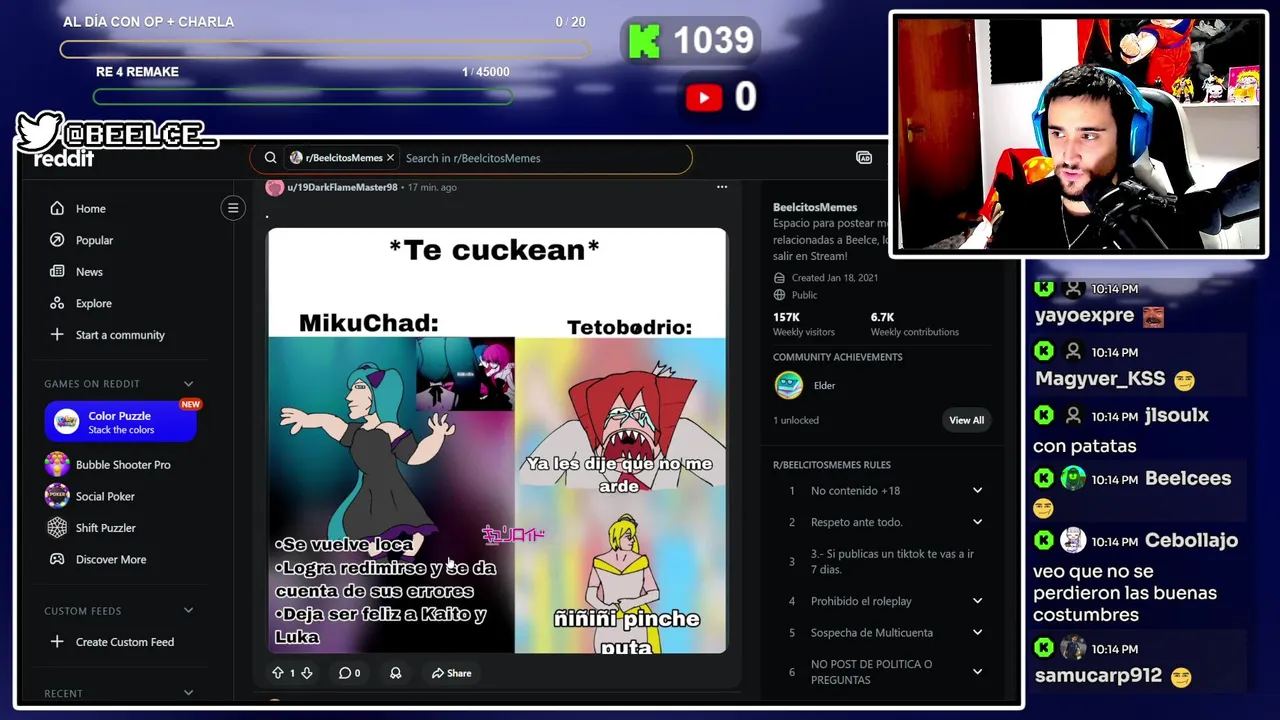Give an award to the post
Viewport: 1280px width, 720px height.
tap(395, 673)
